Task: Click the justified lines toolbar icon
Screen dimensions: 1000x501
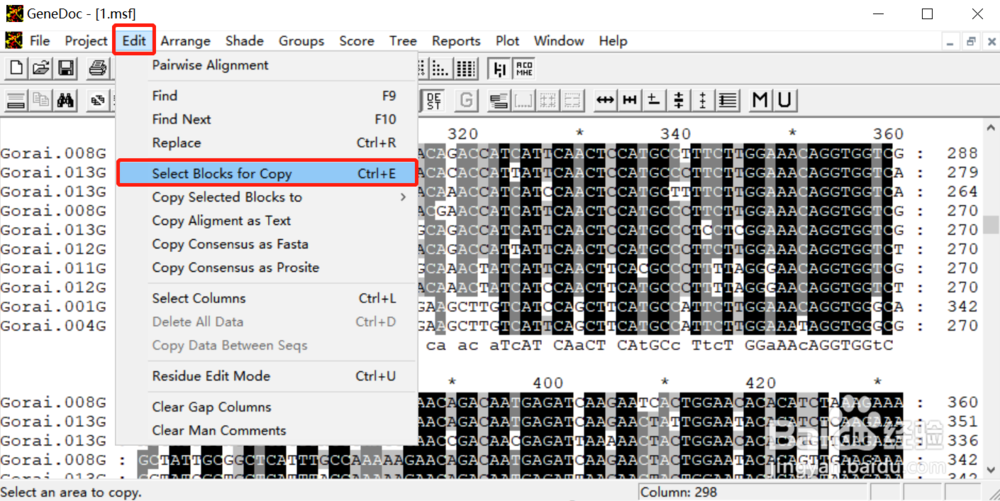Action: tap(728, 100)
